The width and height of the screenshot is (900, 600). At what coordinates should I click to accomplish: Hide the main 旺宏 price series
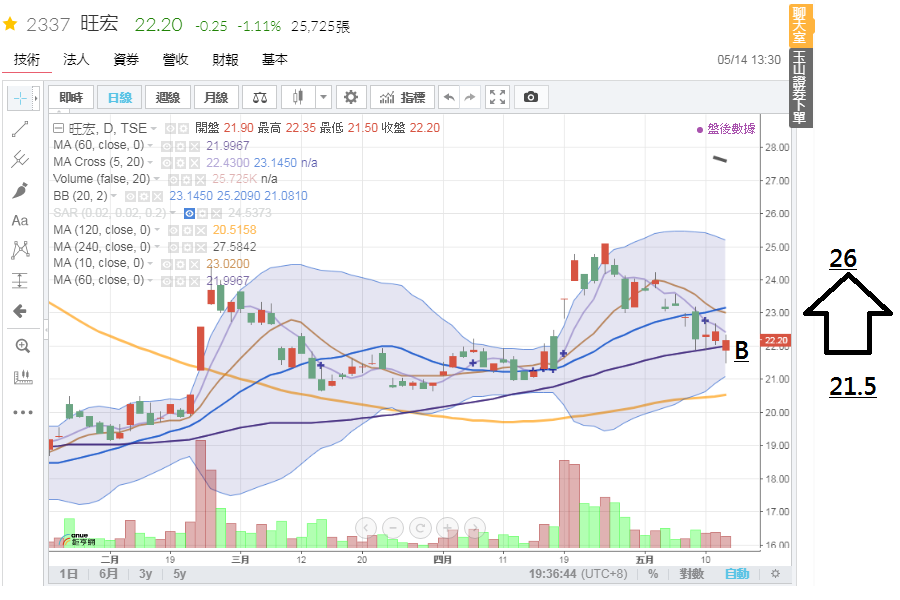170,128
